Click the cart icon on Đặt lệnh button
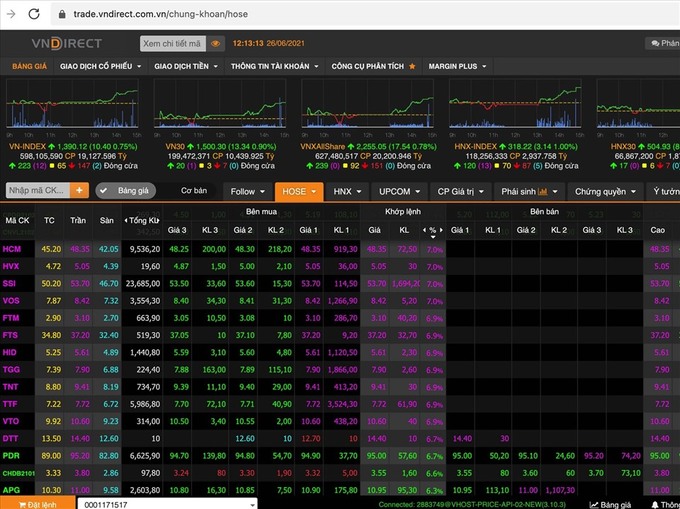Image resolution: width=680 pixels, height=509 pixels. coord(22,505)
